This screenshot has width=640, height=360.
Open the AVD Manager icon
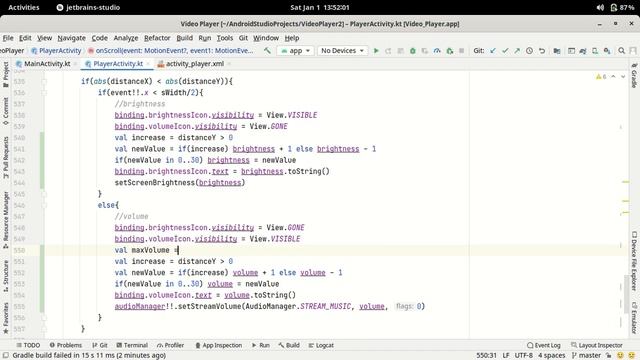pos(595,51)
